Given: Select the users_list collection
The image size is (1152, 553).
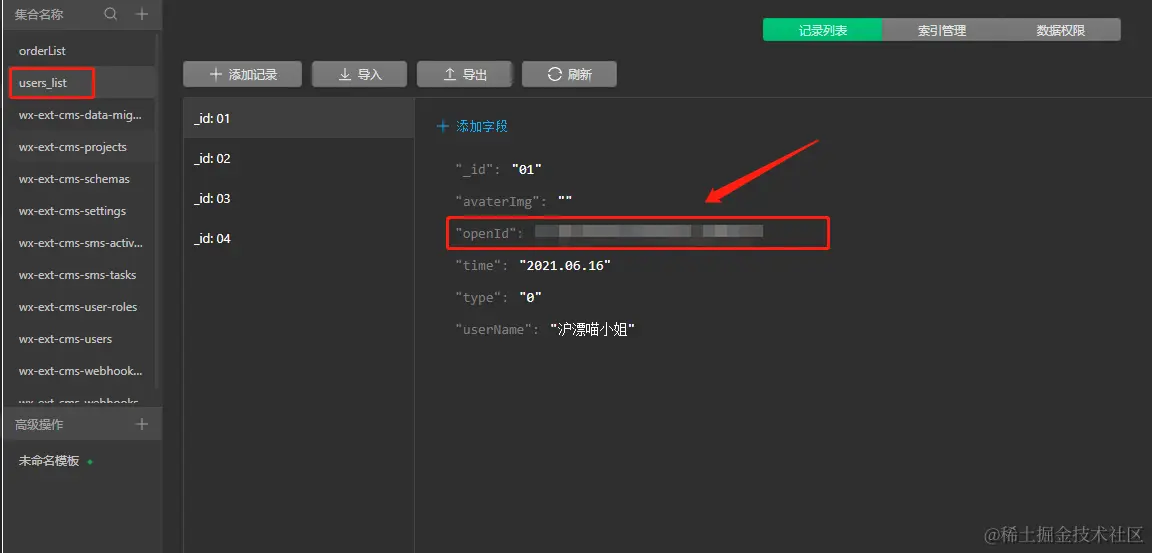Looking at the screenshot, I should click(x=43, y=83).
